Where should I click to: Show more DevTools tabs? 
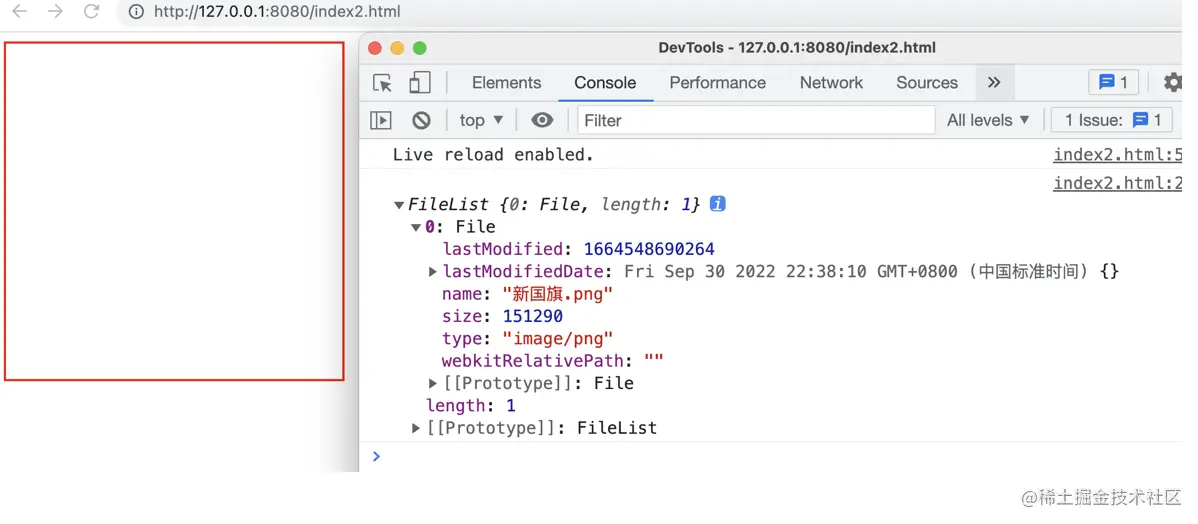[x=994, y=82]
